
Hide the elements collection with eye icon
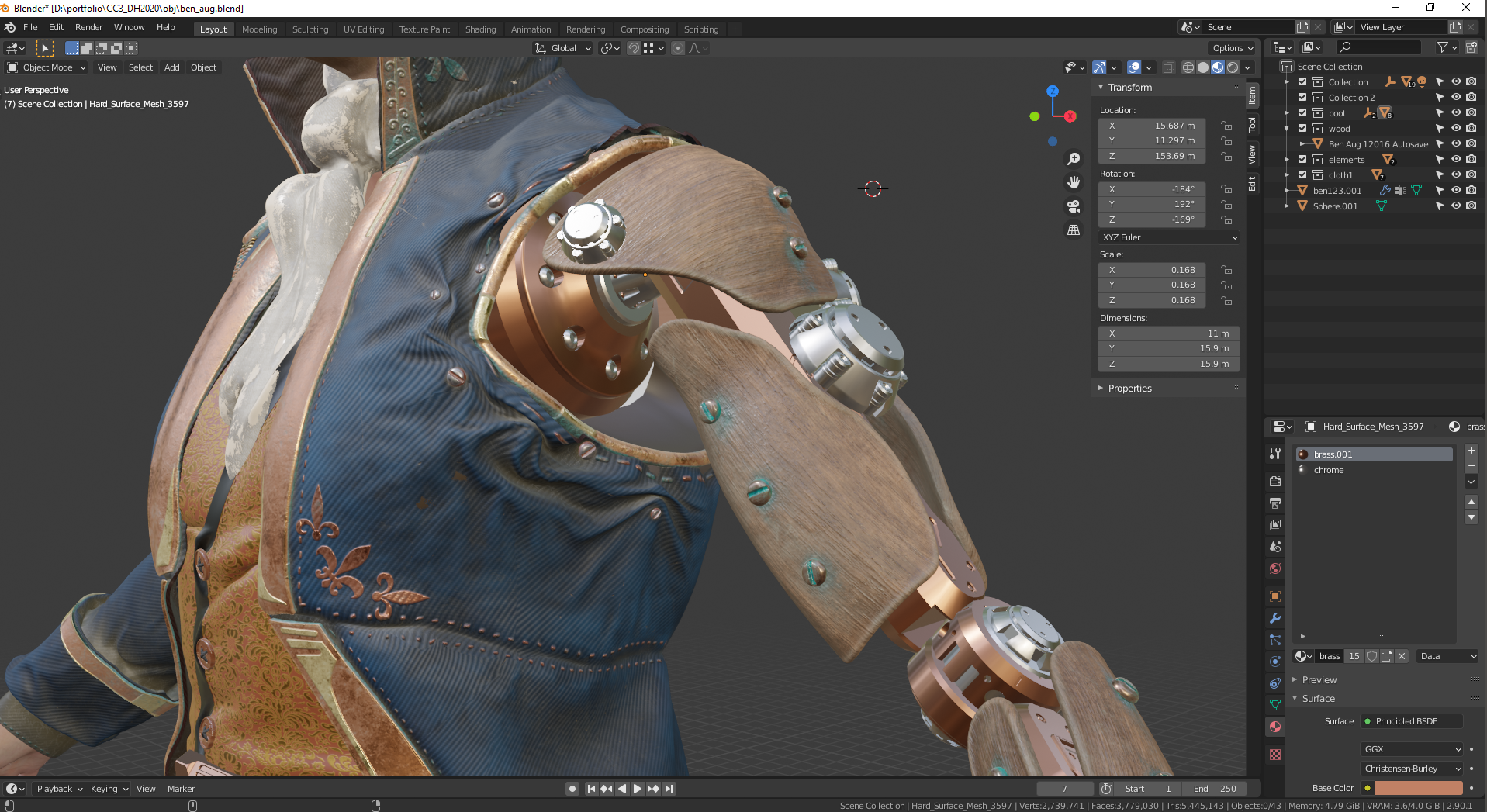coord(1456,159)
